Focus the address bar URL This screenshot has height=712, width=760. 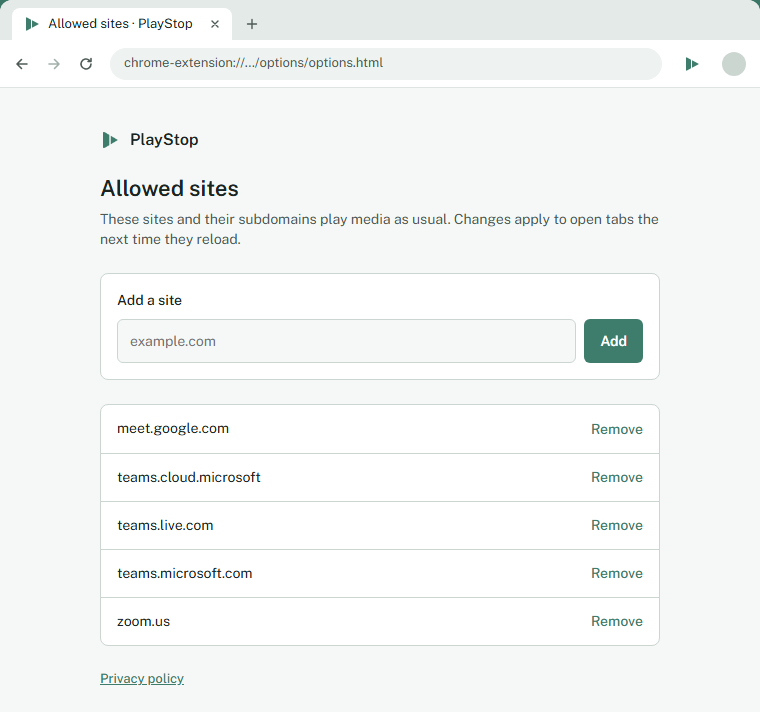point(385,63)
